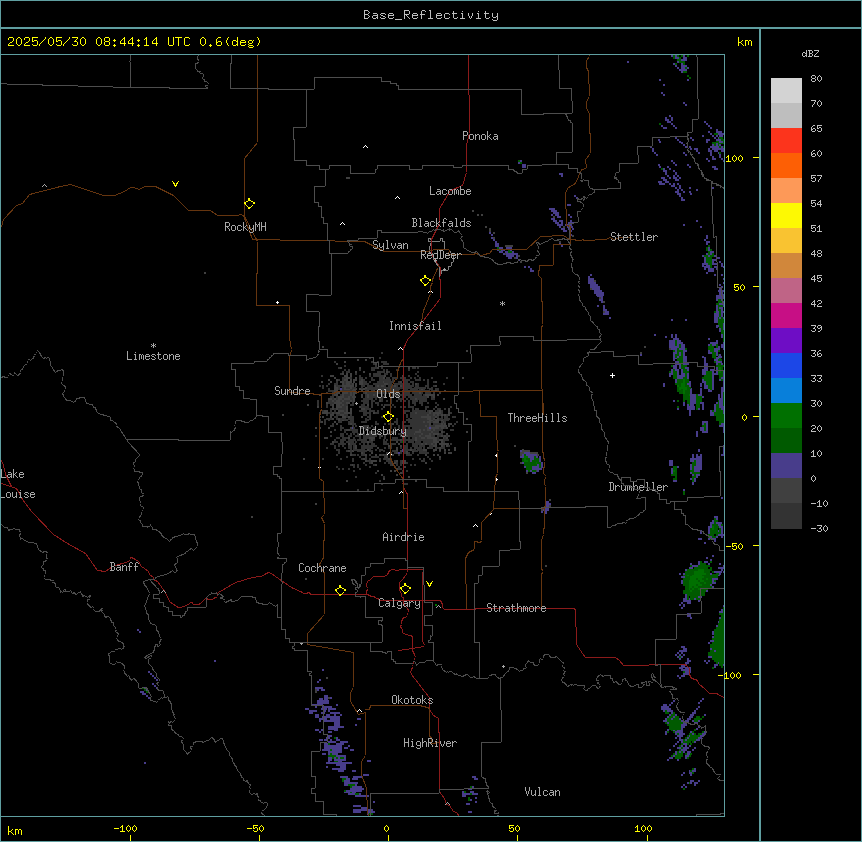
Task: Pick the dark orange 57-60 dBZ swatch
Action: (786, 165)
